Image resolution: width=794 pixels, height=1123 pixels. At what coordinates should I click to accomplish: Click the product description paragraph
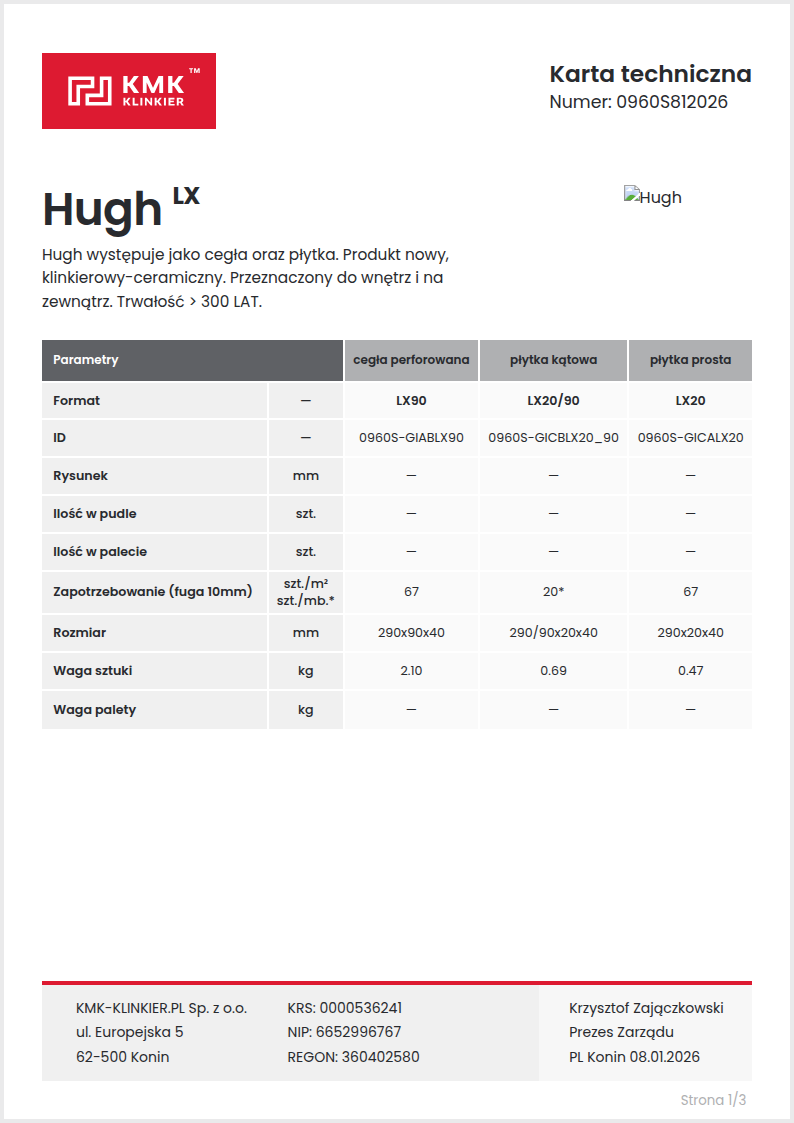(x=246, y=278)
